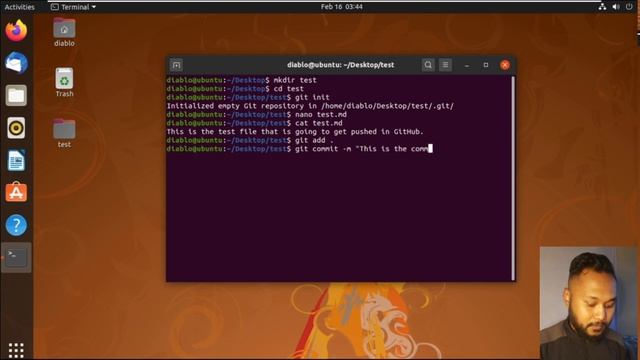Select the Terminal icon in dock
This screenshot has height=360, width=640.
16,257
